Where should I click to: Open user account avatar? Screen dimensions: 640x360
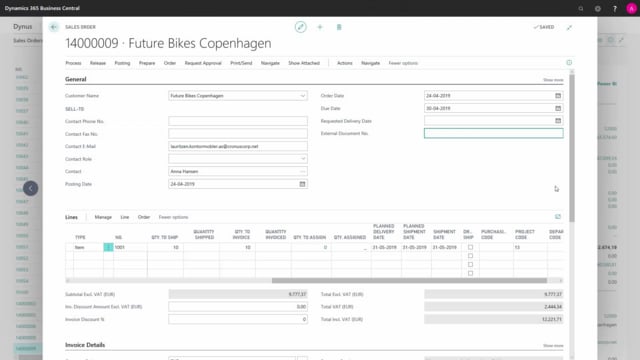(631, 8)
